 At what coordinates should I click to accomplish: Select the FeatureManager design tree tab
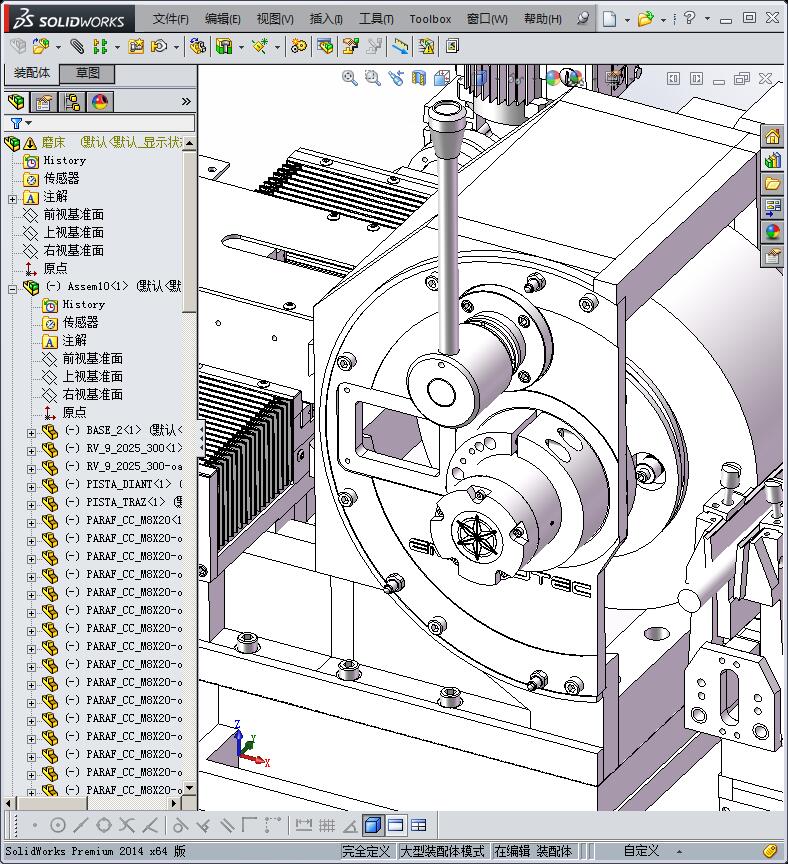click(17, 102)
